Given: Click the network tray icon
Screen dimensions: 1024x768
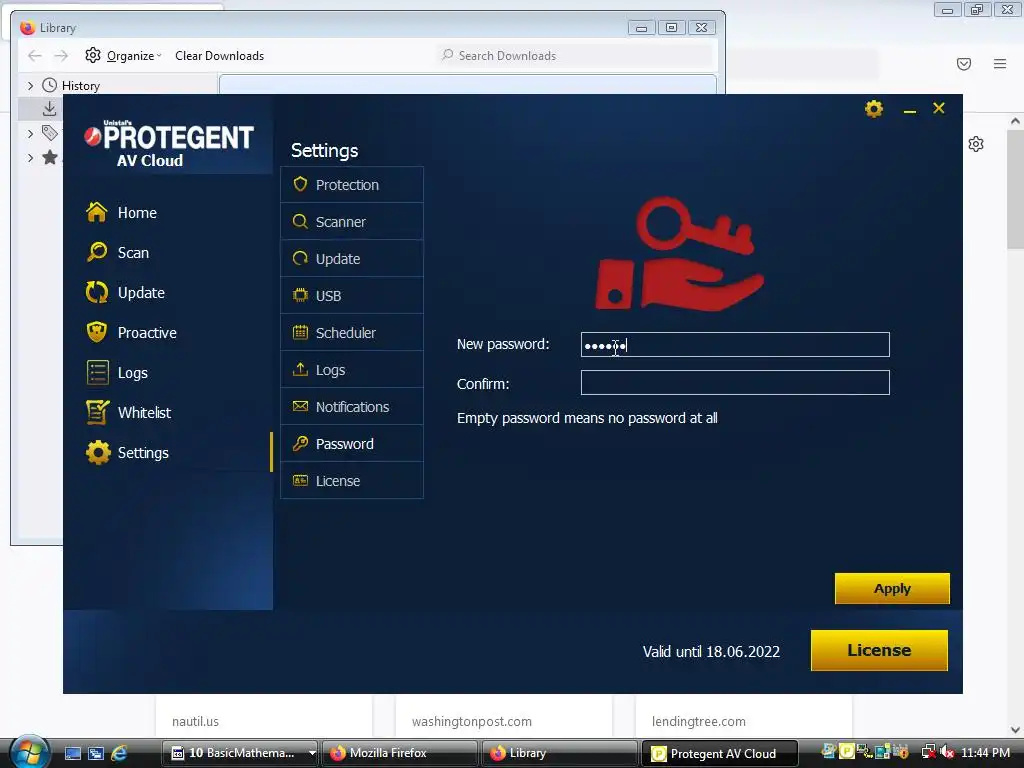Looking at the screenshot, I should pyautogui.click(x=928, y=753).
